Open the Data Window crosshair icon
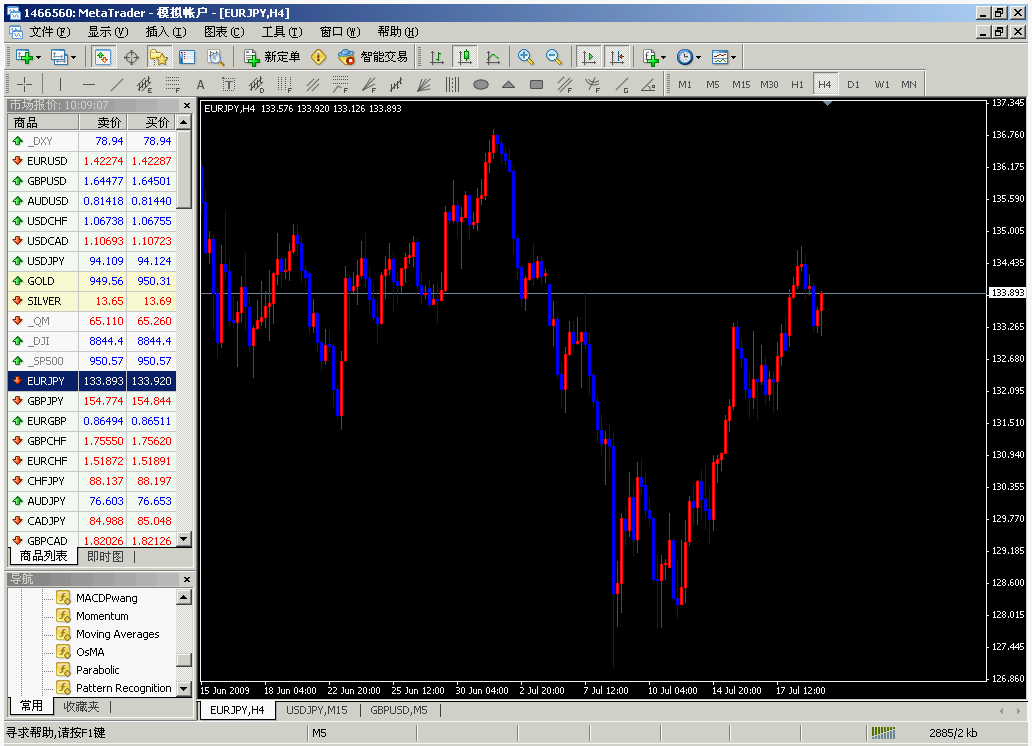1032x746 pixels. tap(131, 57)
